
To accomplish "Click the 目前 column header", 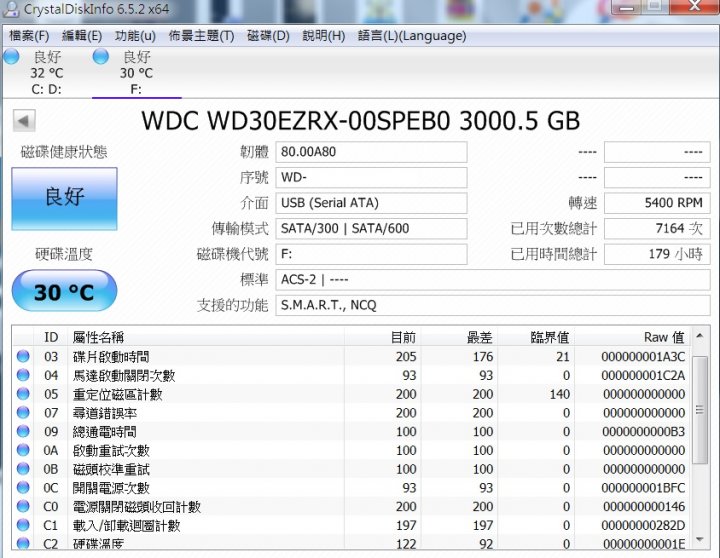I will [x=382, y=337].
